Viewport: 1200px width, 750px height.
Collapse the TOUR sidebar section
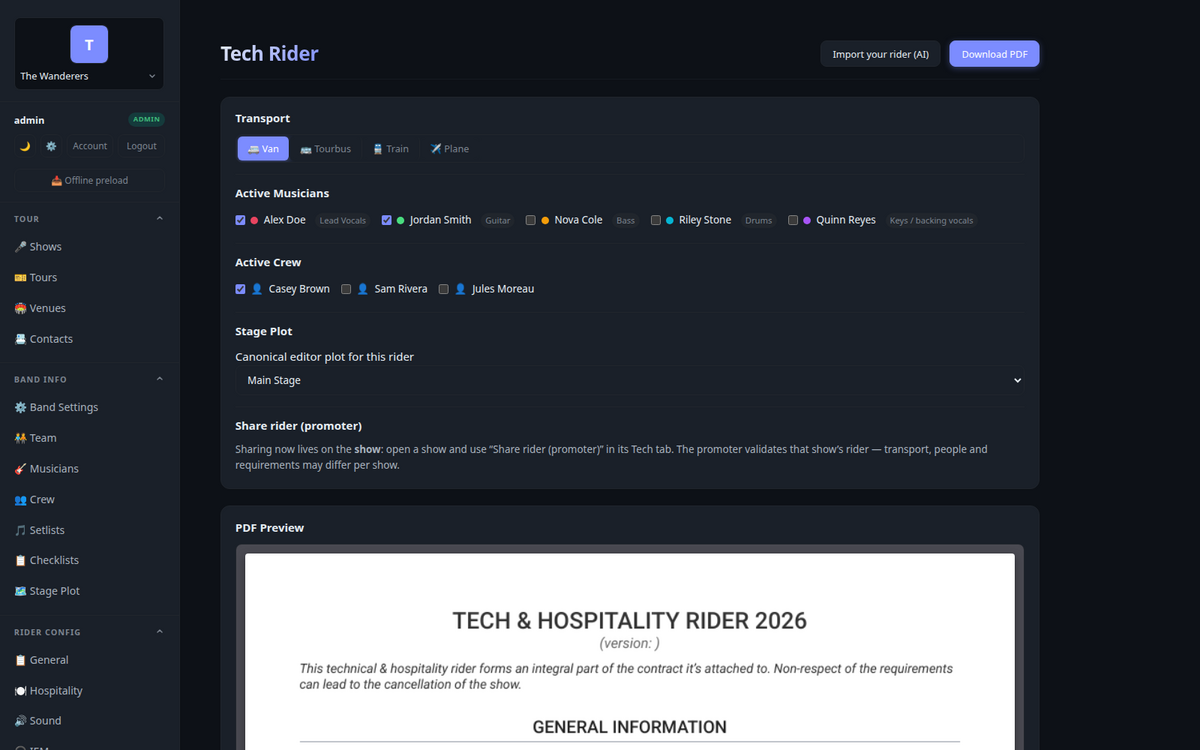click(160, 219)
